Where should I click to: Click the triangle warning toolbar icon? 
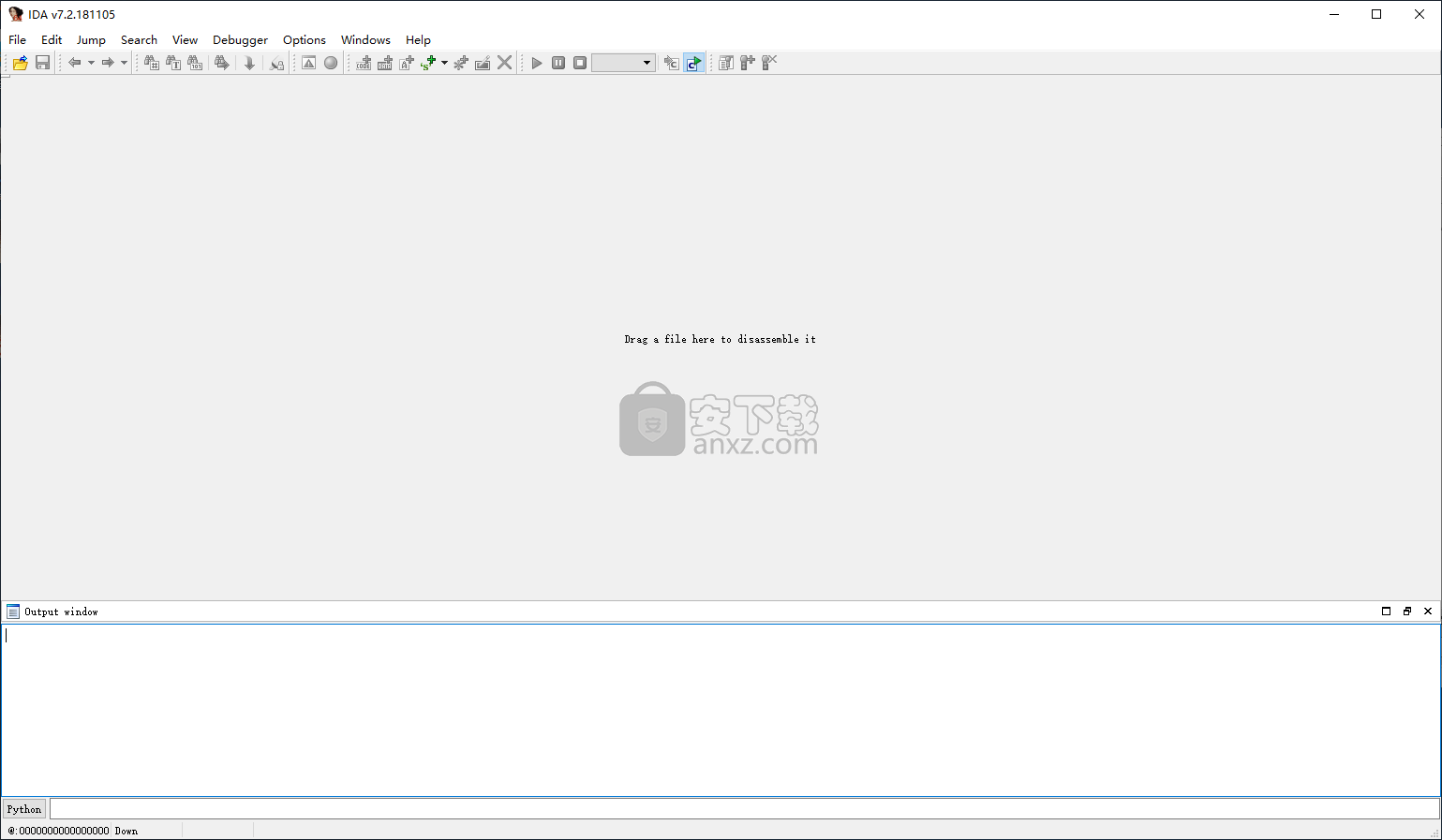click(308, 63)
